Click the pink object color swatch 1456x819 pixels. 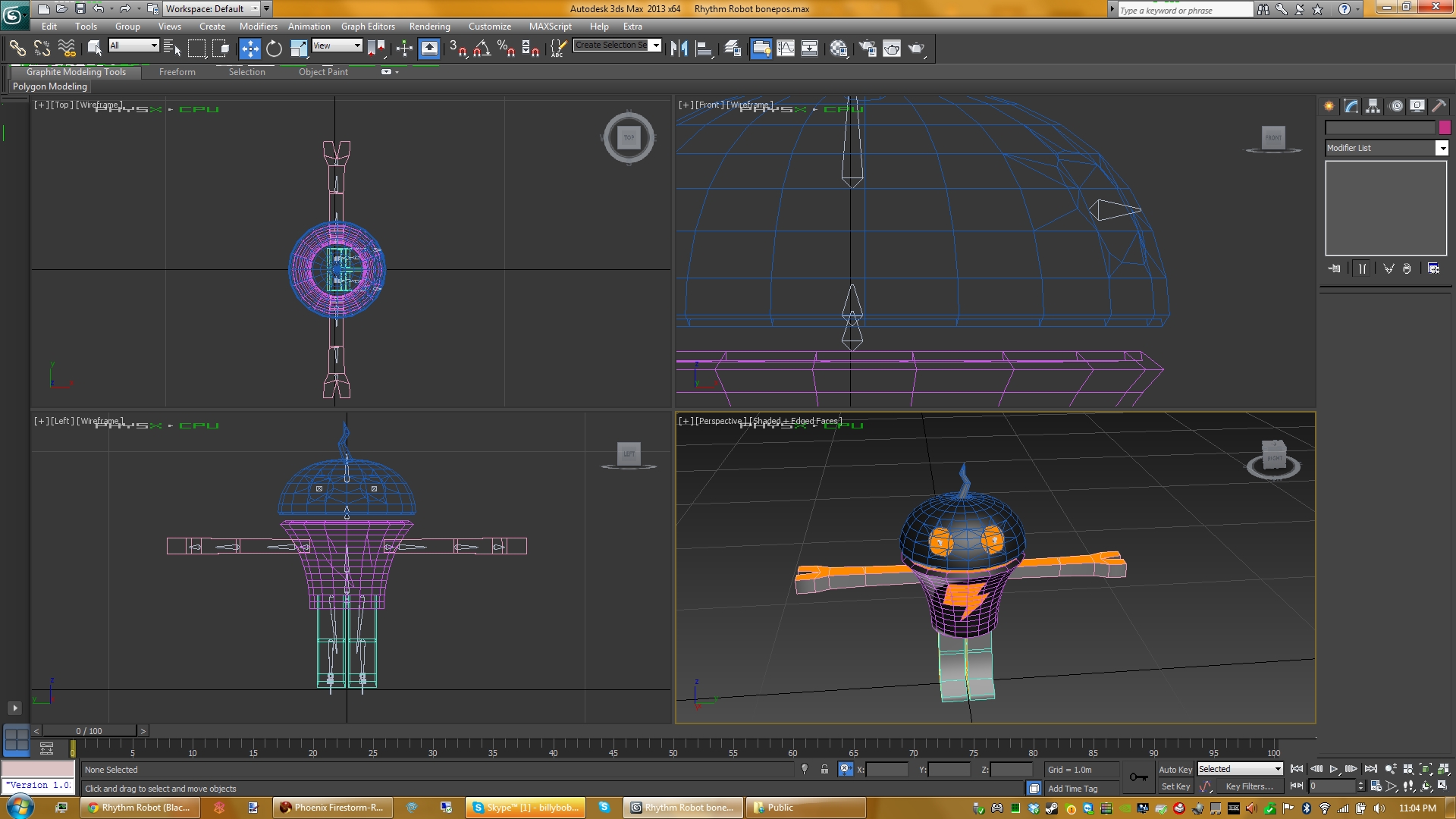click(1444, 127)
